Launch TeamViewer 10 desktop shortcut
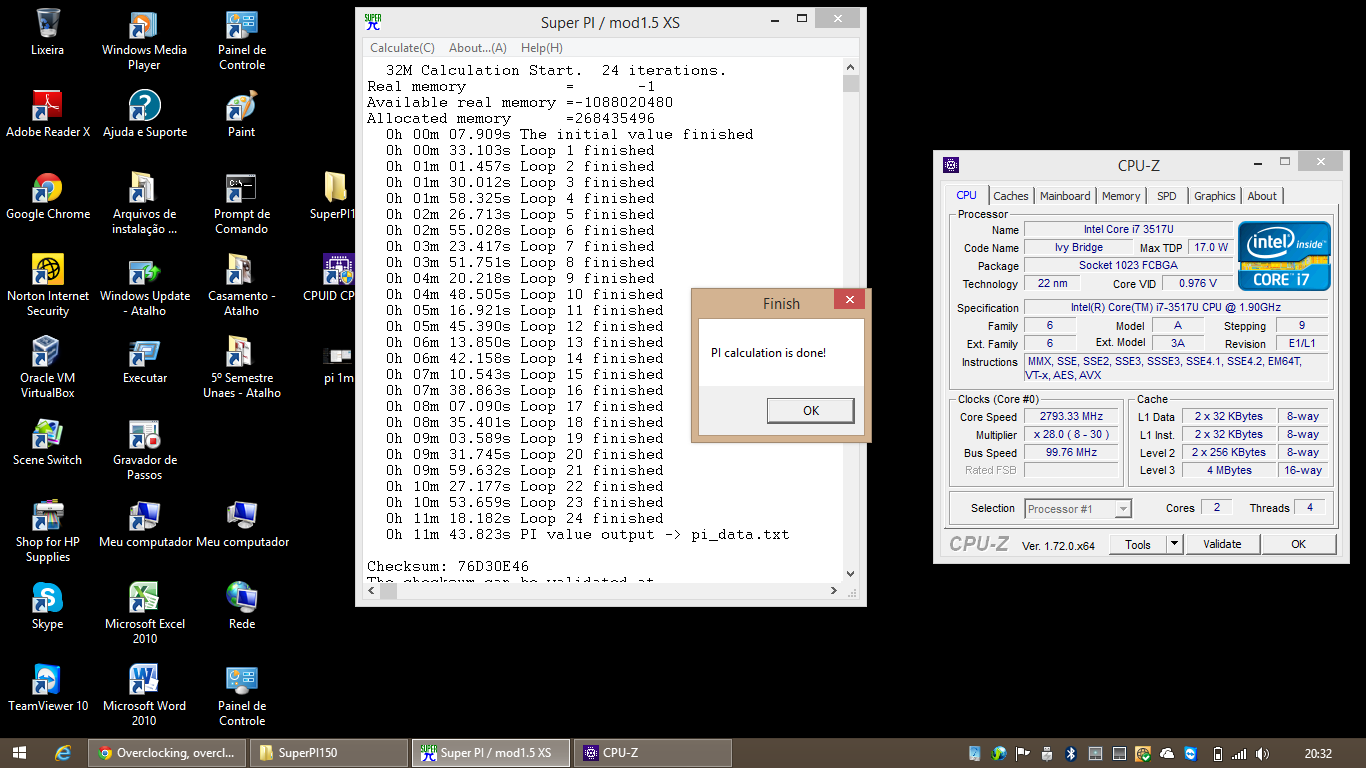 [x=47, y=688]
